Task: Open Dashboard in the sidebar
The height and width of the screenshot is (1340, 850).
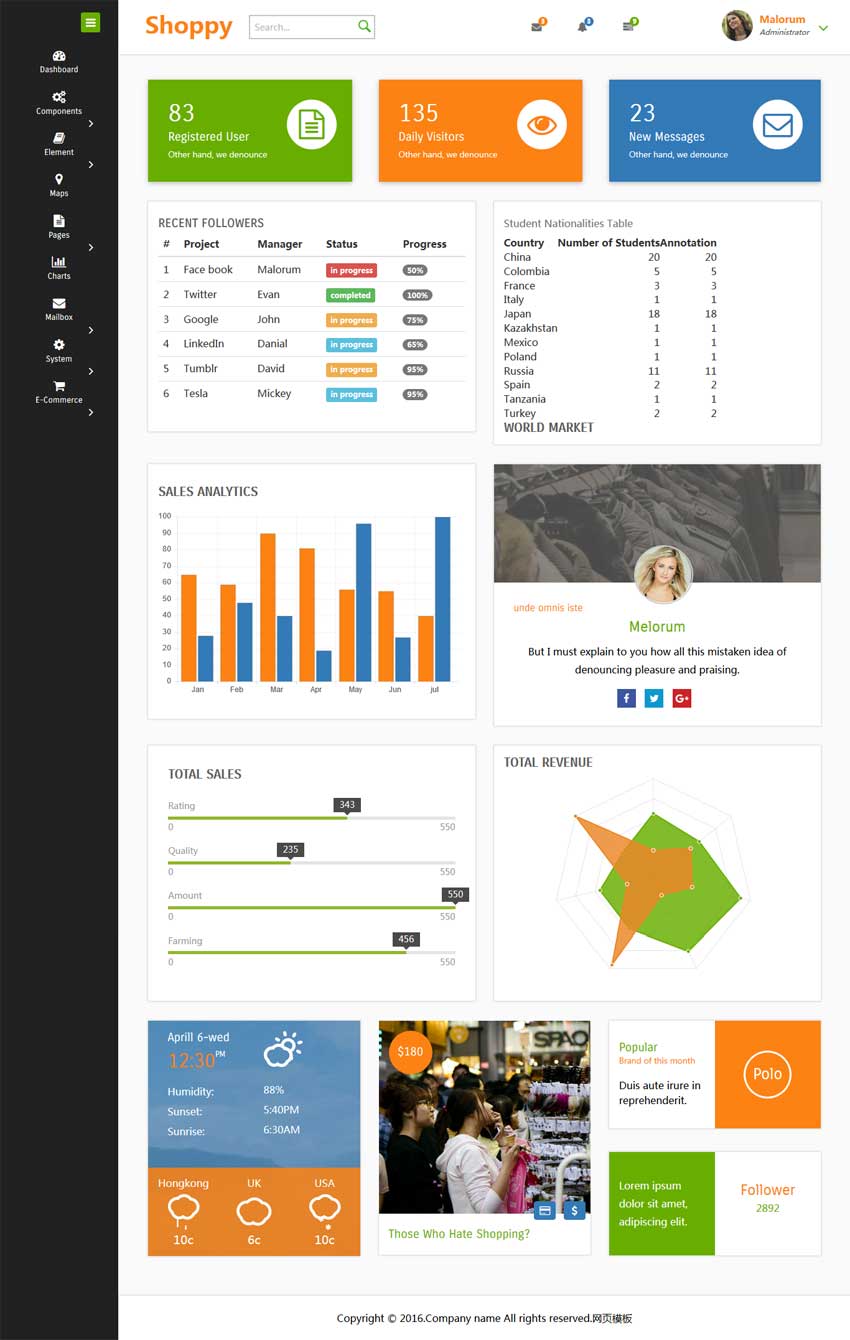Action: (x=59, y=62)
